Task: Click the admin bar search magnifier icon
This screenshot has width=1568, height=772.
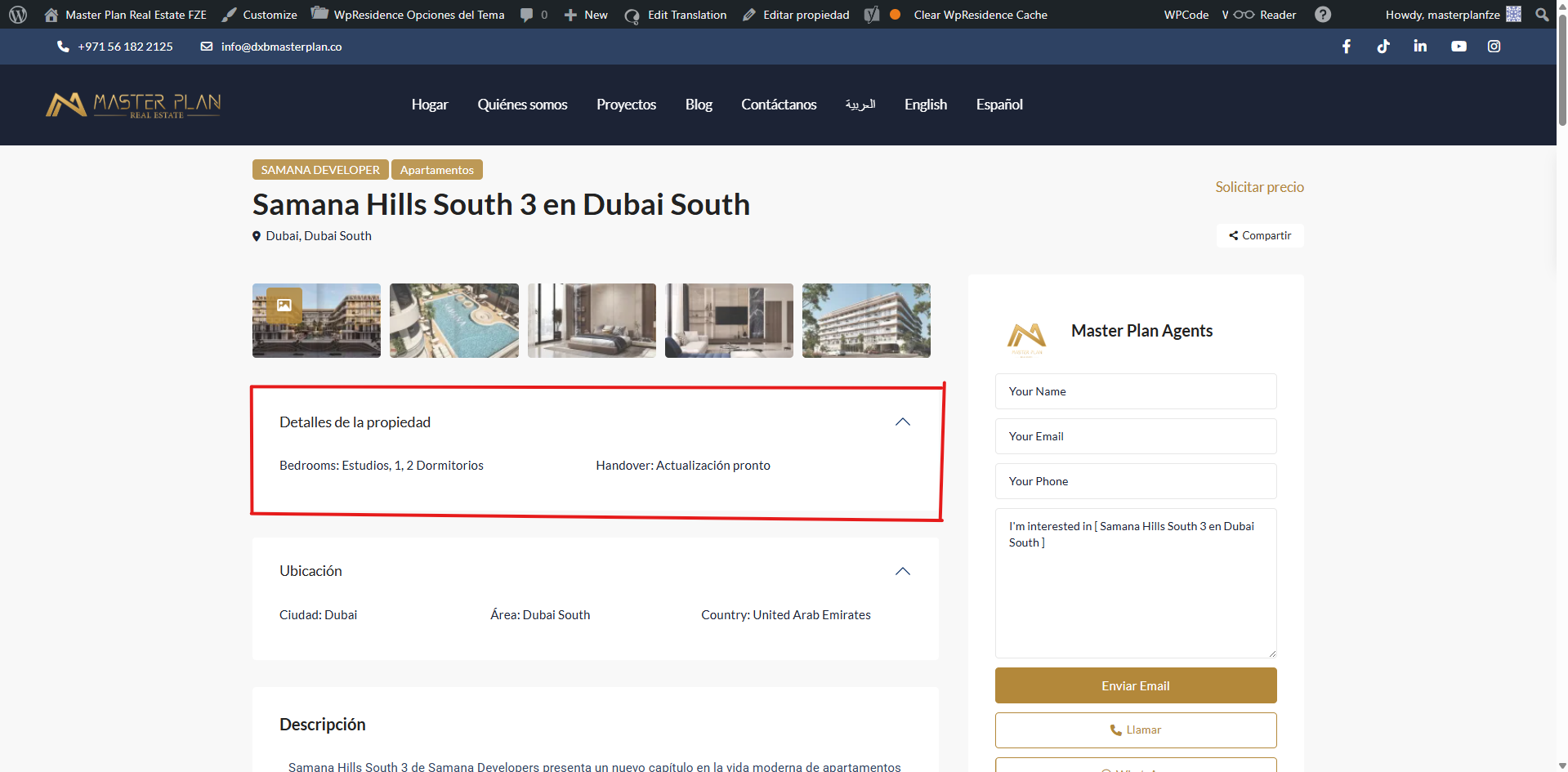Action: tap(1542, 15)
